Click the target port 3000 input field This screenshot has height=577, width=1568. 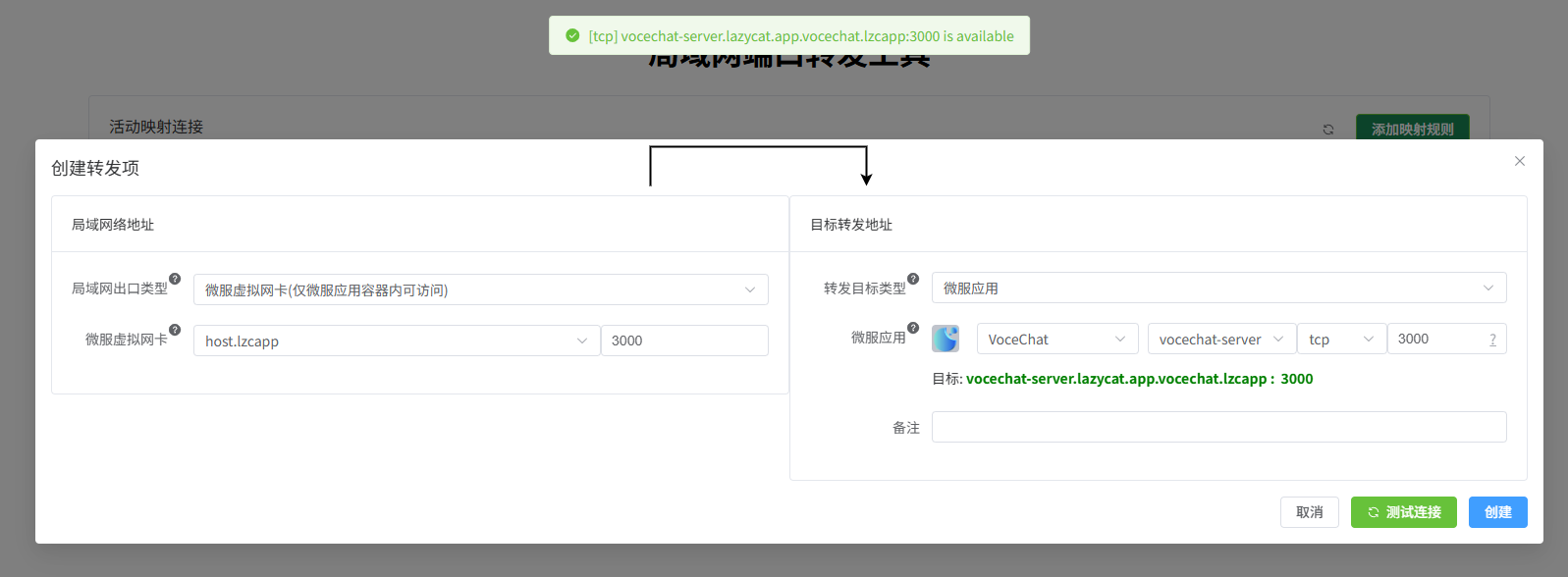click(x=1446, y=339)
